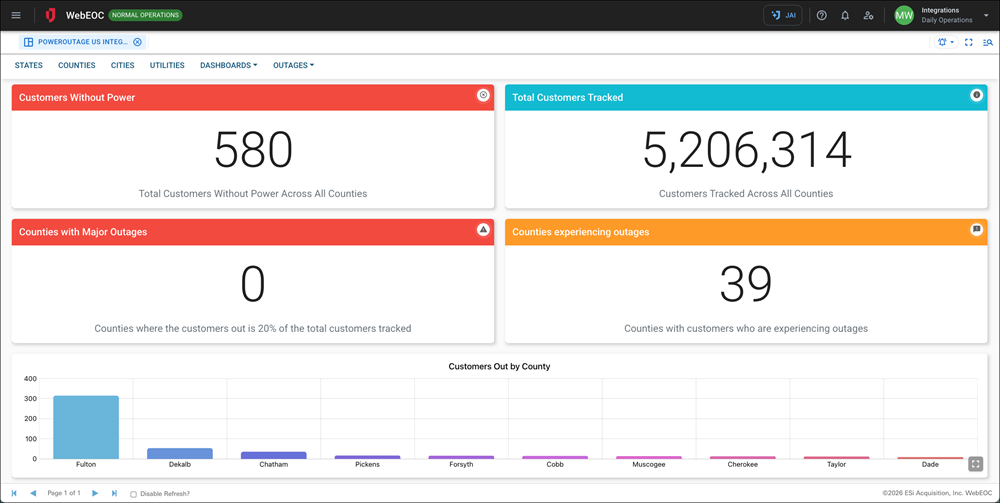Open the help question mark icon

[x=822, y=15]
